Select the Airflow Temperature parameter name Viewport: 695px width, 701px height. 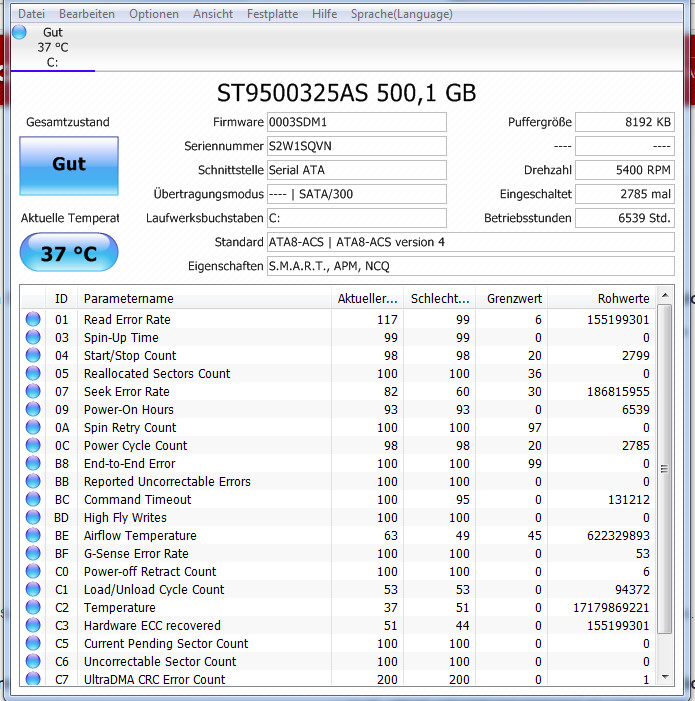[x=140, y=536]
